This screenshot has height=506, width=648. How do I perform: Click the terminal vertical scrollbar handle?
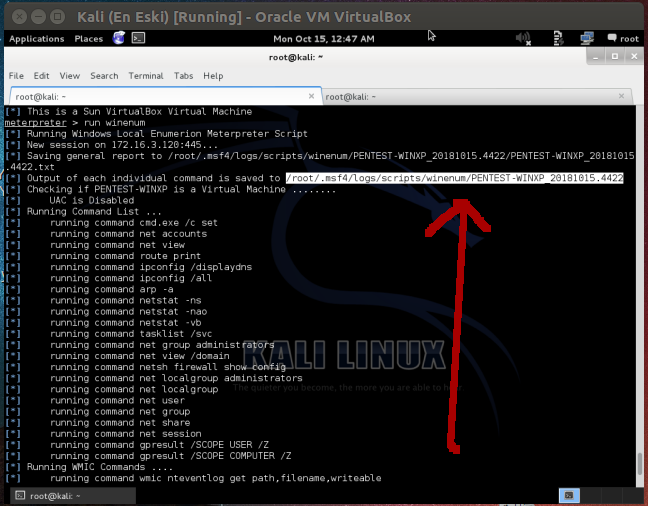pyautogui.click(x=639, y=463)
